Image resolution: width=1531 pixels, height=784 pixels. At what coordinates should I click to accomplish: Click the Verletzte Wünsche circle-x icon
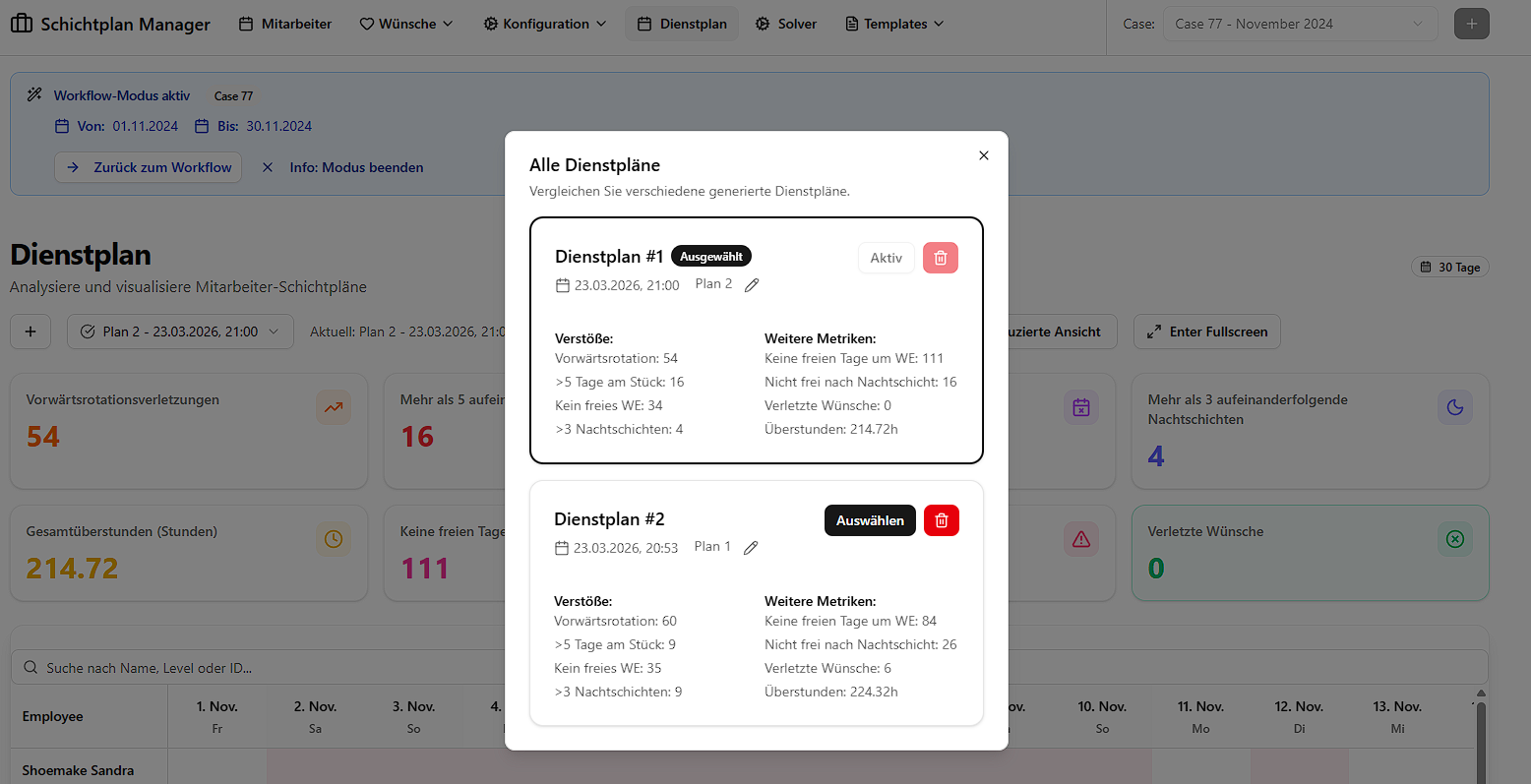click(x=1455, y=539)
